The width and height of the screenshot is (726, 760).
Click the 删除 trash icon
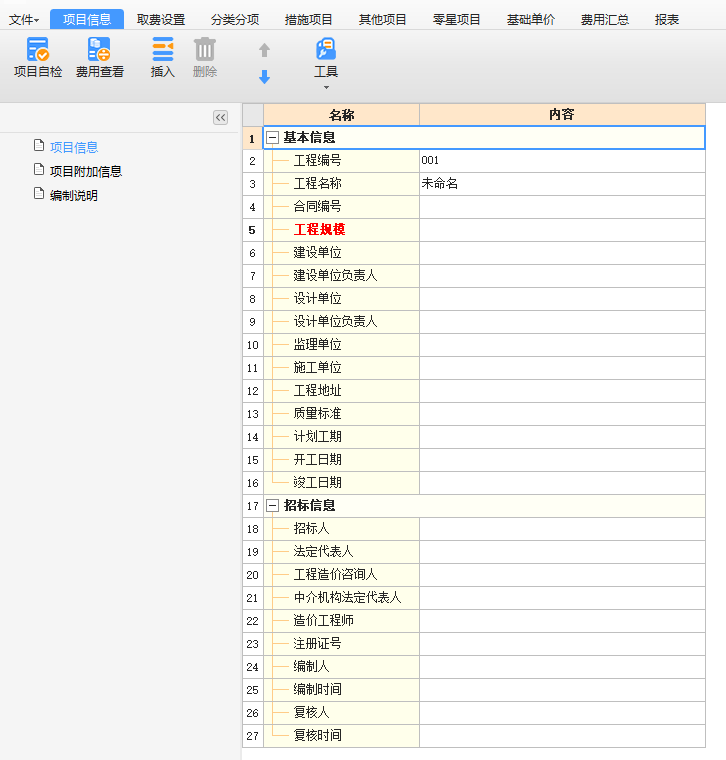(204, 49)
